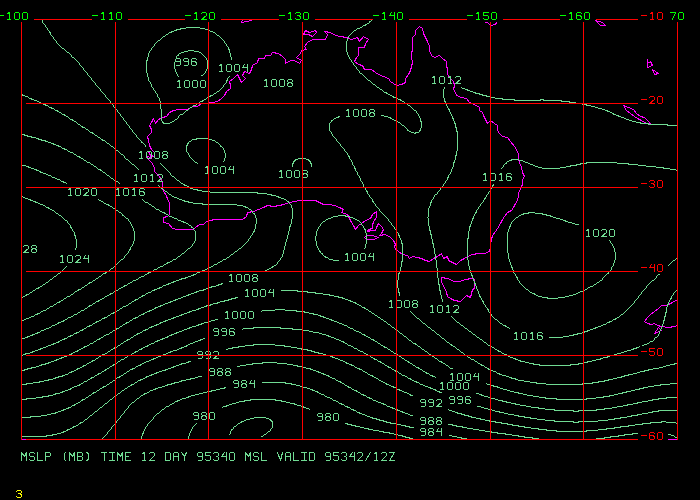Click the -160 longitude label
Screen dimensions: 700x500
[x=577, y=17]
